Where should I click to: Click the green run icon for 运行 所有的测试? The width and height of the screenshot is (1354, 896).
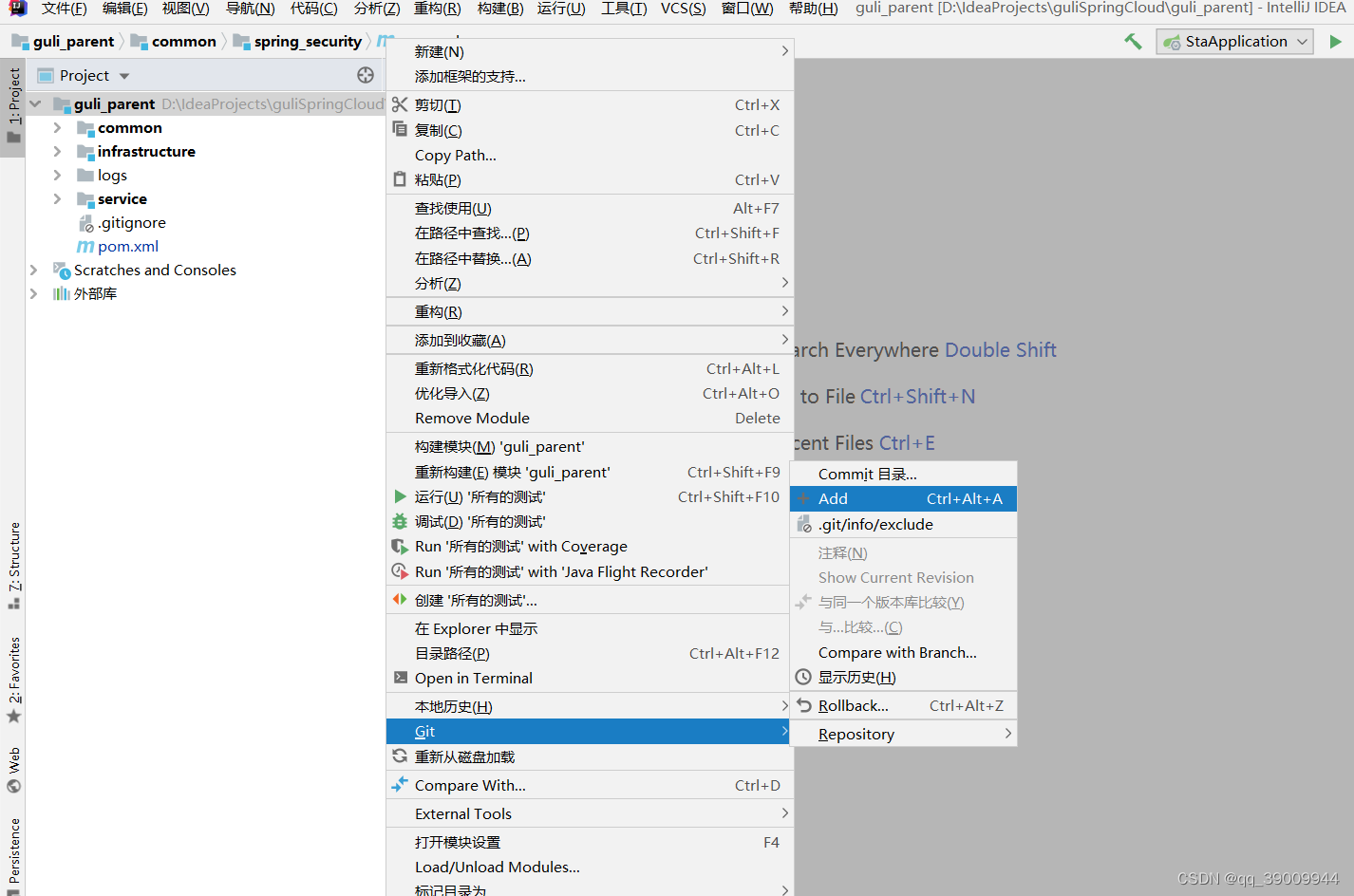(400, 496)
